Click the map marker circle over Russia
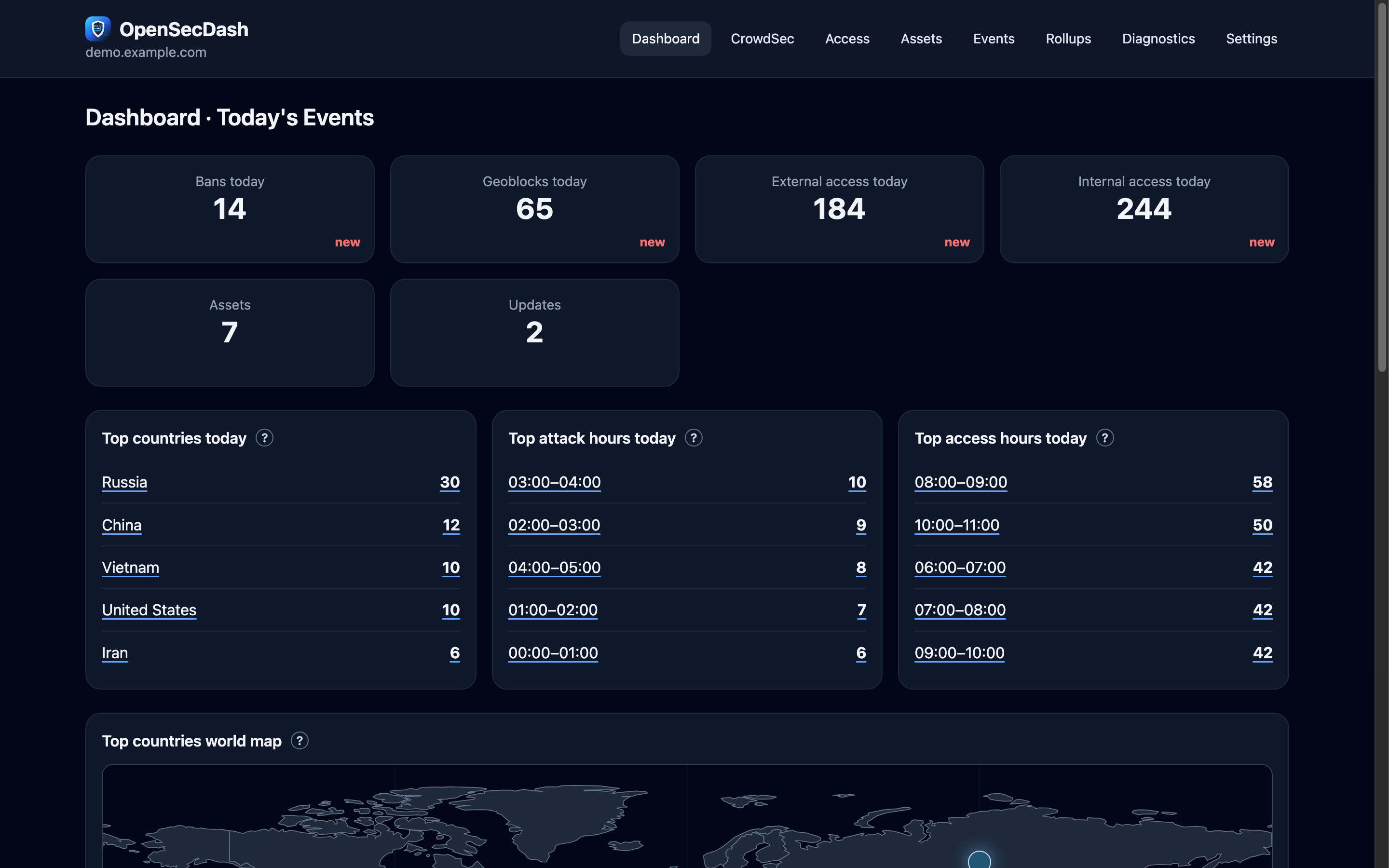 [x=979, y=860]
